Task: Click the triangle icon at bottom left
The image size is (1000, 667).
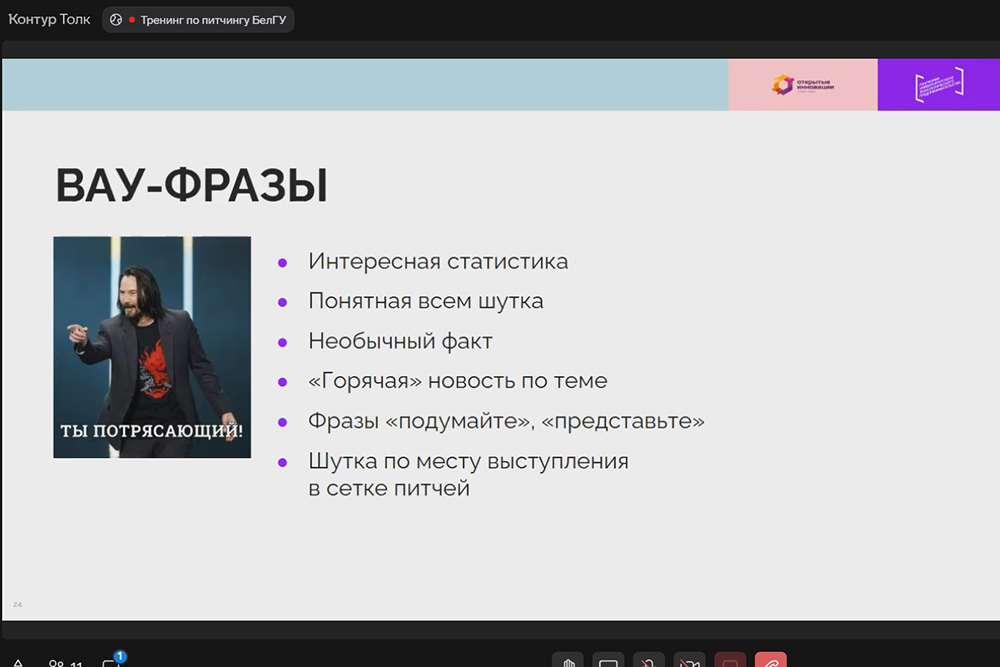Action: pos(18,663)
